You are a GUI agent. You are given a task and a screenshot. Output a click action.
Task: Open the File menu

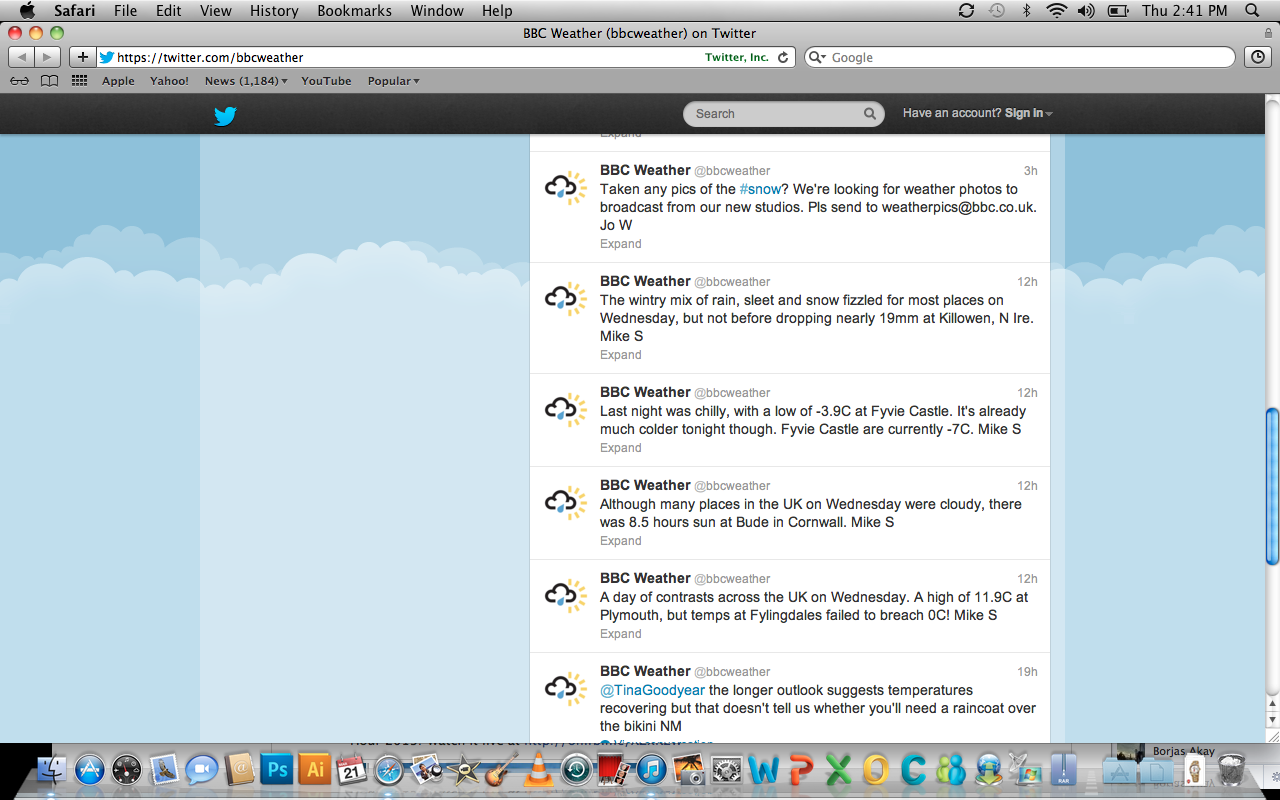tap(126, 10)
